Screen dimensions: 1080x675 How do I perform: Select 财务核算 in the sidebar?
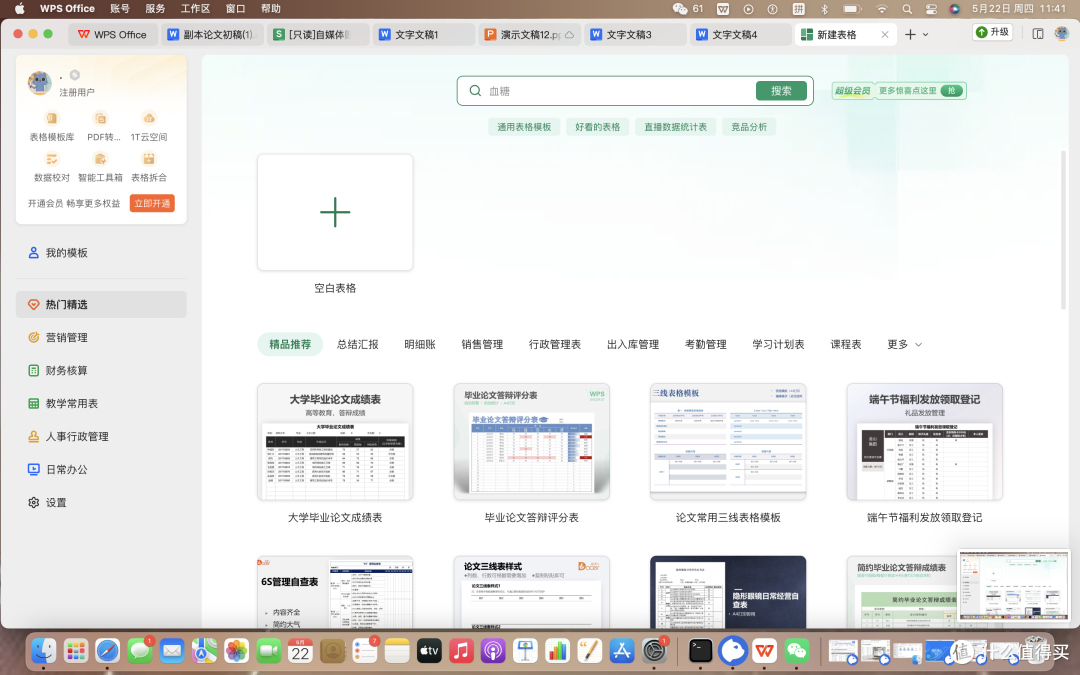[101, 371]
